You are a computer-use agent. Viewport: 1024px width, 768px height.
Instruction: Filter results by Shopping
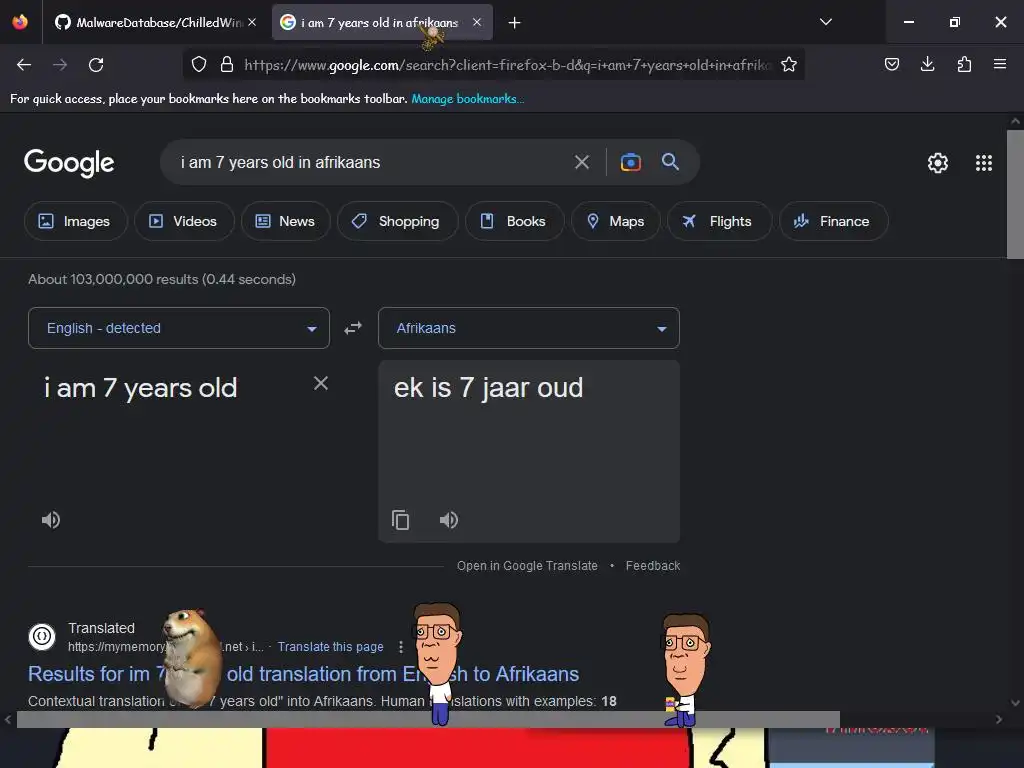pos(397,221)
